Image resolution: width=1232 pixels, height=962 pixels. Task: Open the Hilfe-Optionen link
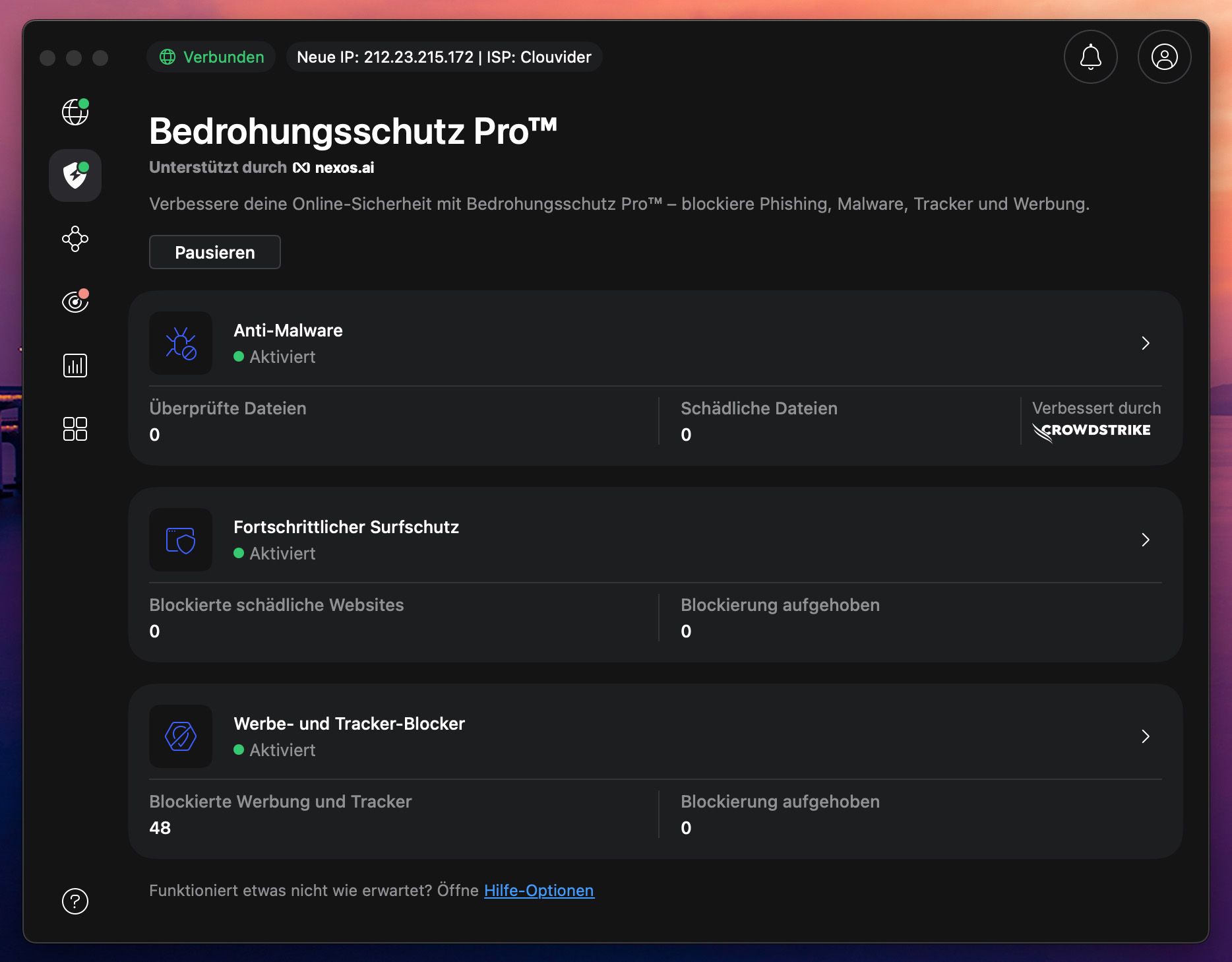[538, 890]
